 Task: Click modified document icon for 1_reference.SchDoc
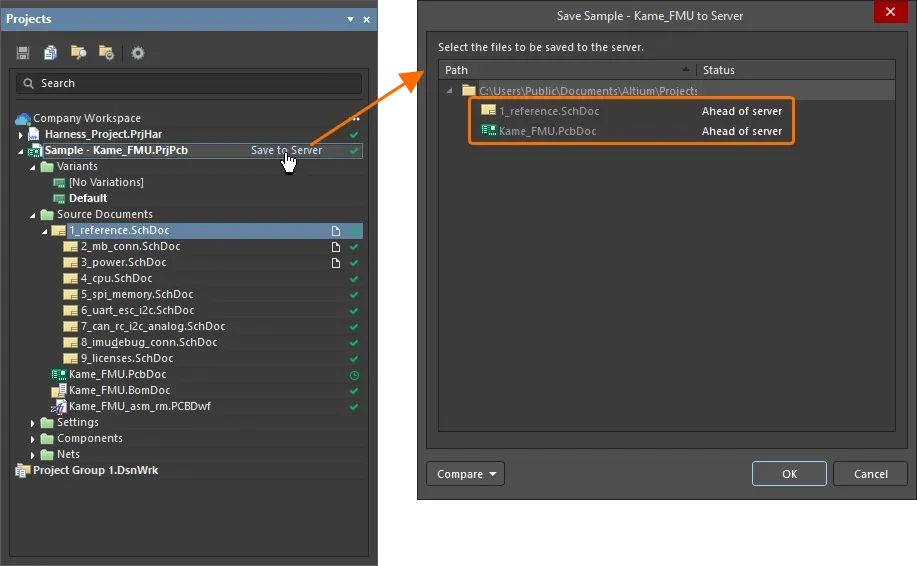pyautogui.click(x=336, y=231)
